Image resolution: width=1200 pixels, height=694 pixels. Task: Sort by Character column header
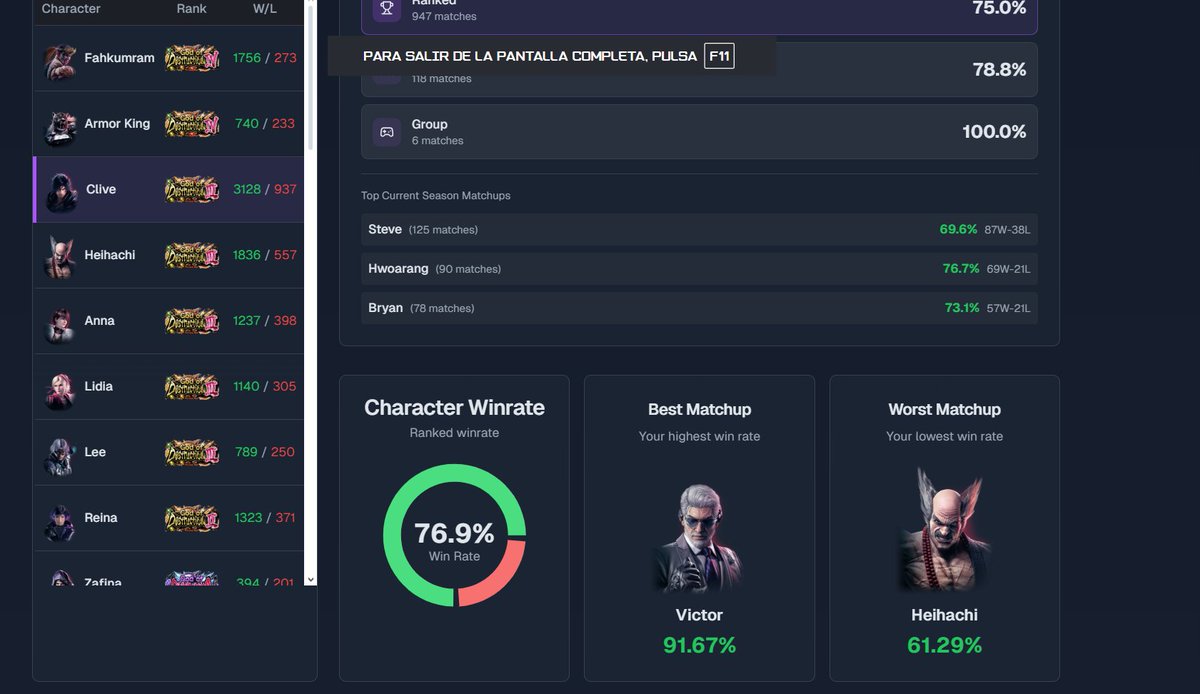pos(71,8)
